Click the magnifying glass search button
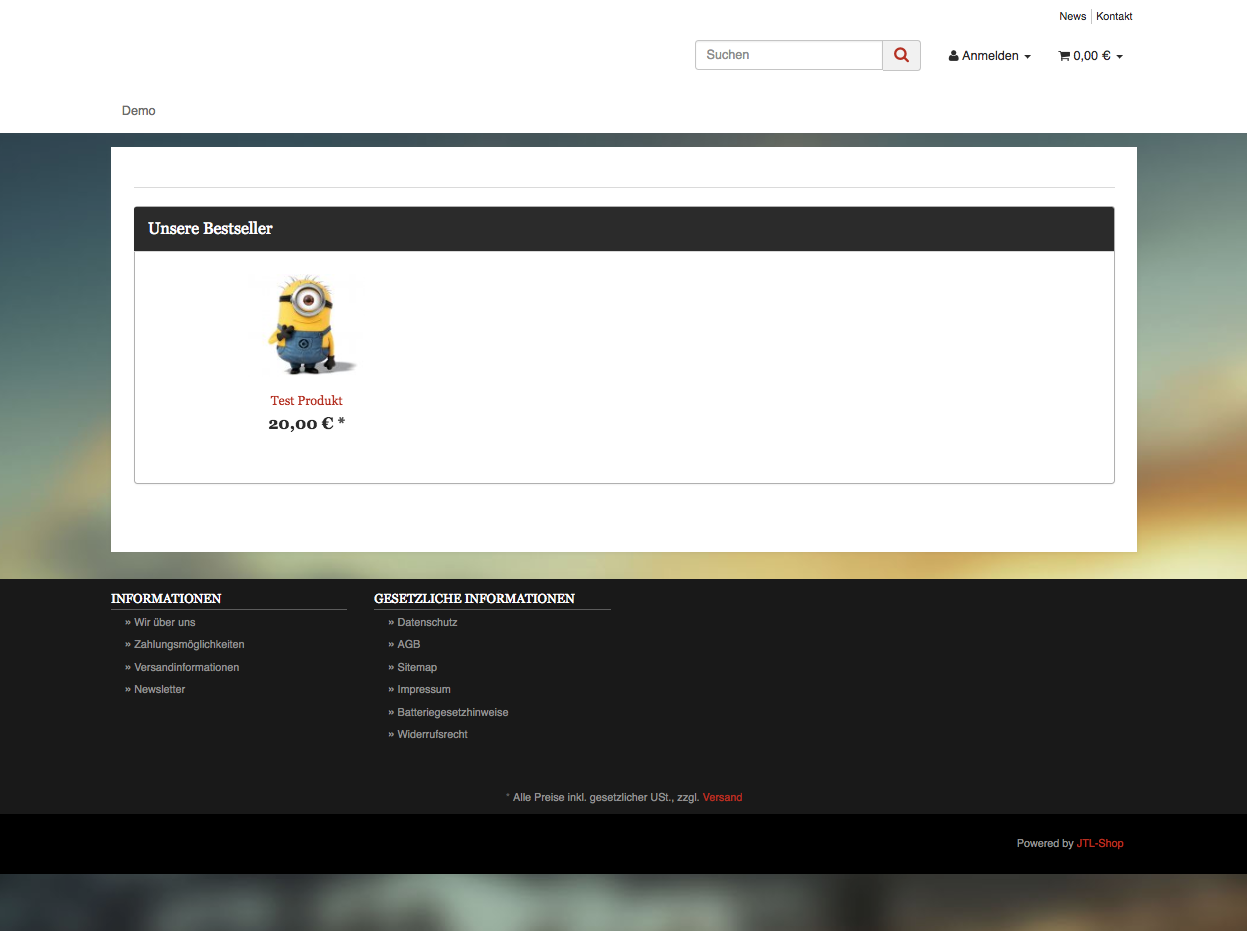Image resolution: width=1247 pixels, height=931 pixels. click(x=901, y=55)
